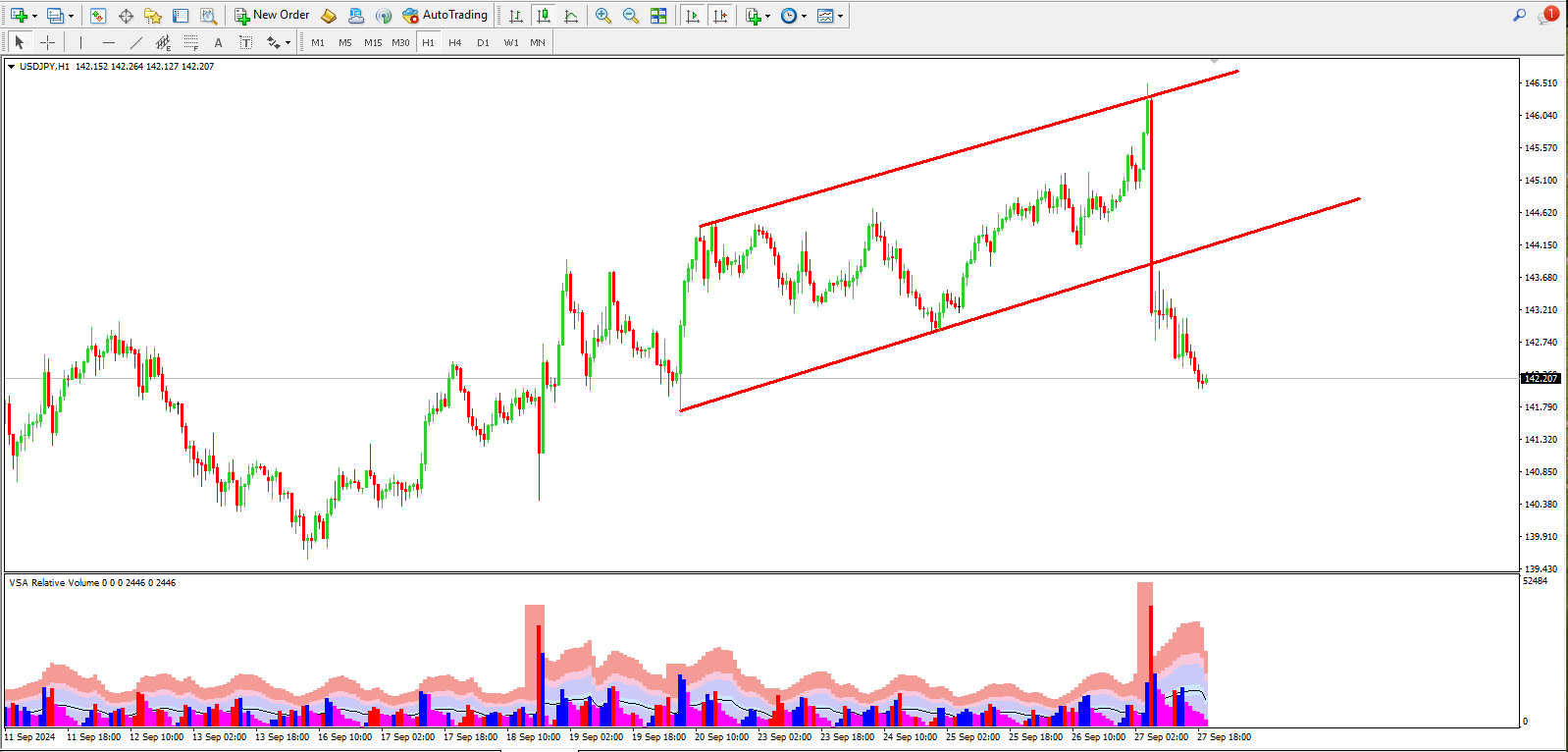
Task: Expand the Profiles dropdown arrow
Action: coord(71,16)
